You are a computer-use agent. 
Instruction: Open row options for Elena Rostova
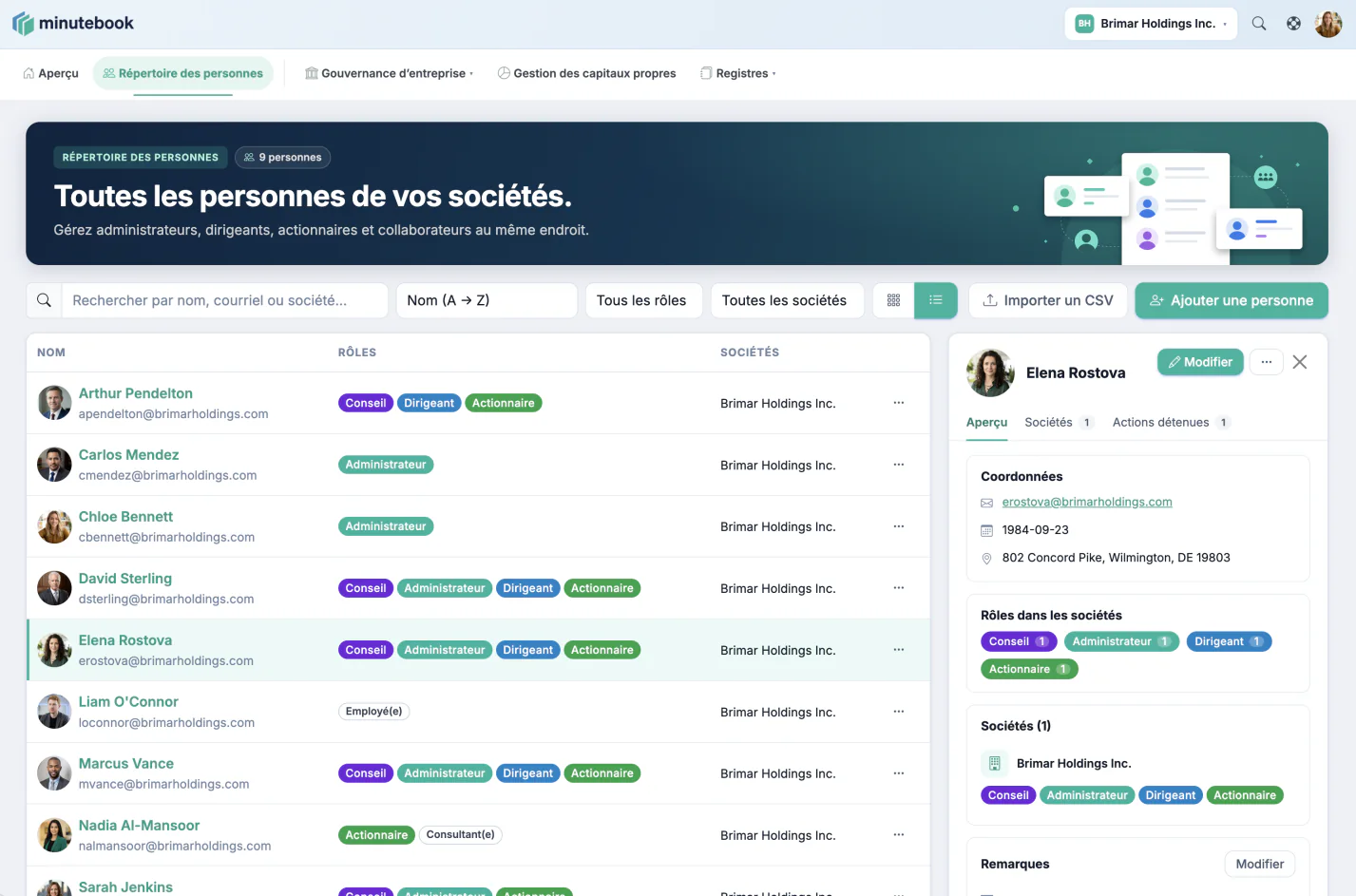(x=899, y=650)
